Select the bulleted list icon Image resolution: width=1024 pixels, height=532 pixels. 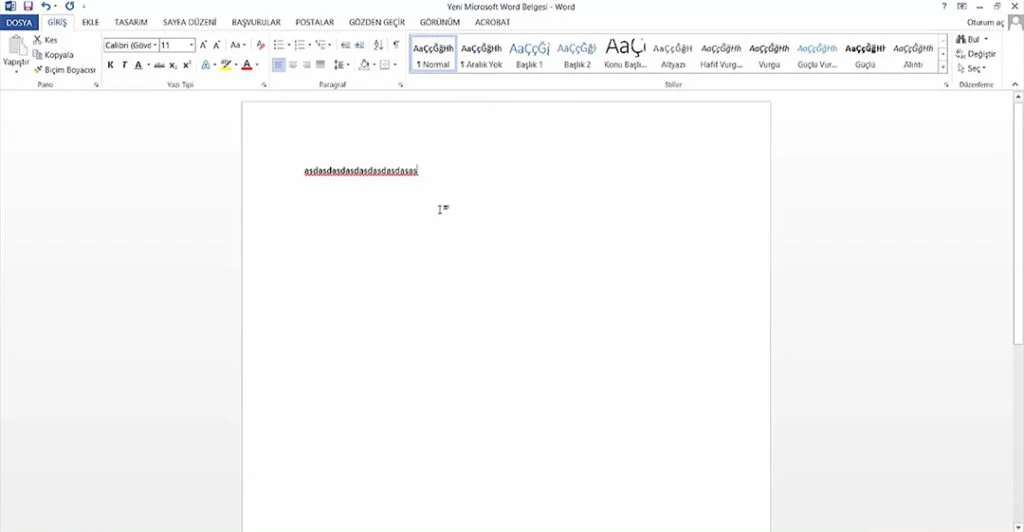tap(279, 45)
